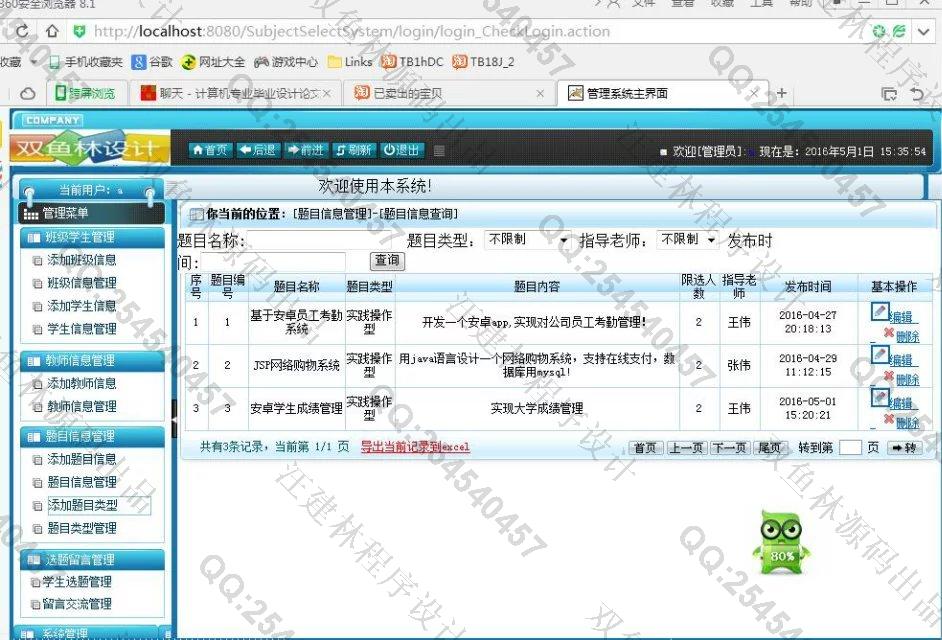Viewport: 942px width, 640px height.
Task: Open the 谷歌 bookmark
Action: pyautogui.click(x=153, y=62)
